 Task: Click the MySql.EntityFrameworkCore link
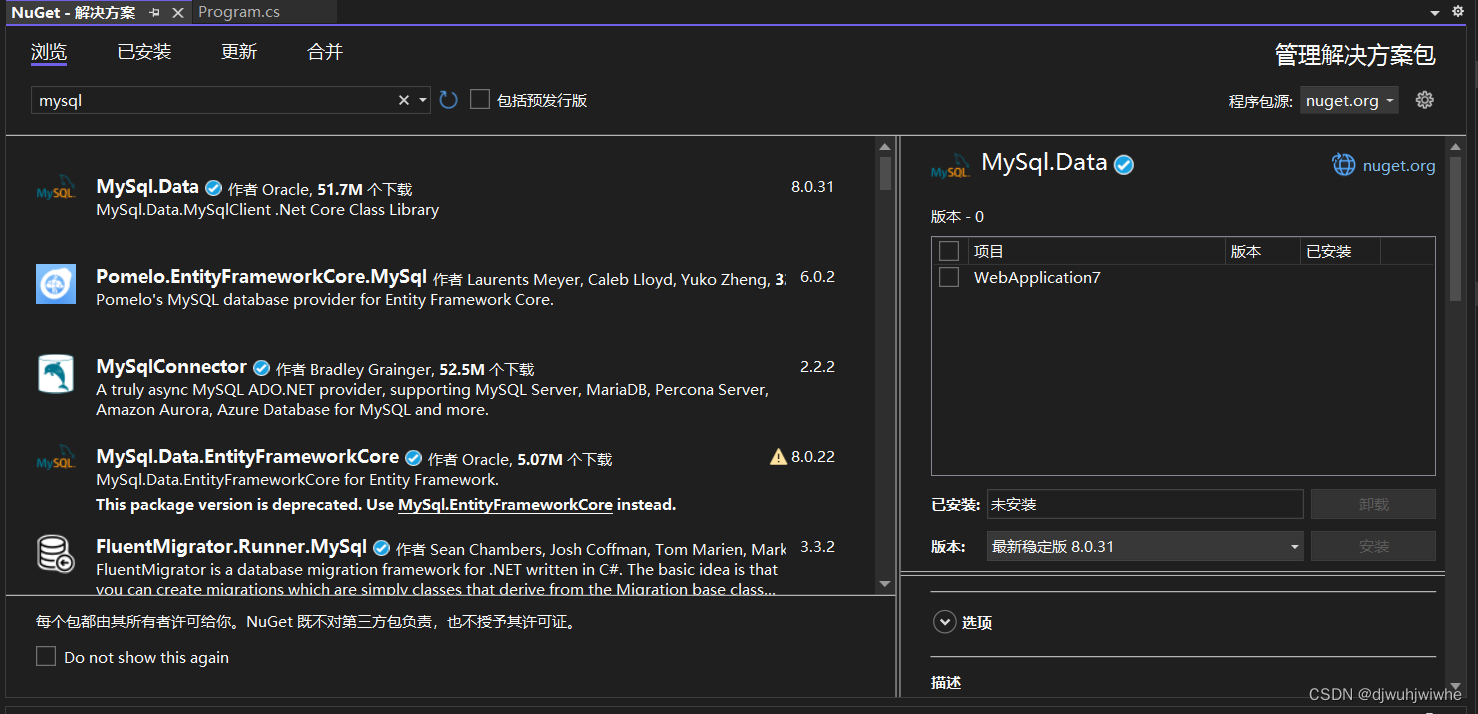[505, 504]
